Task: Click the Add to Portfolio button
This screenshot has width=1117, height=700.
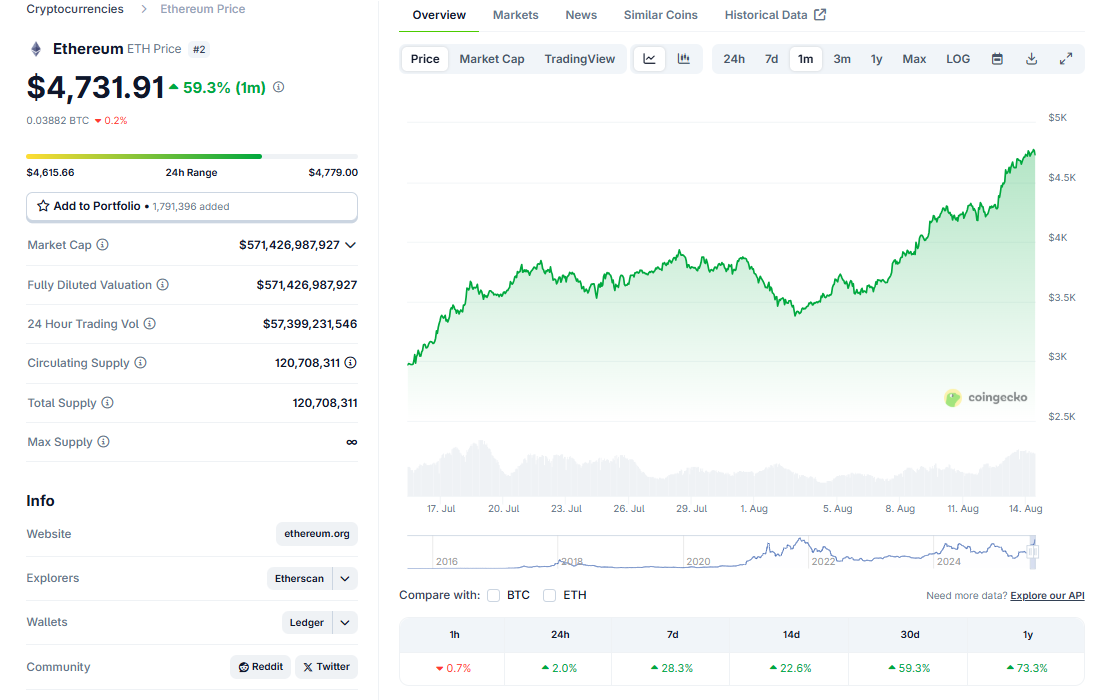Action: pyautogui.click(x=192, y=207)
